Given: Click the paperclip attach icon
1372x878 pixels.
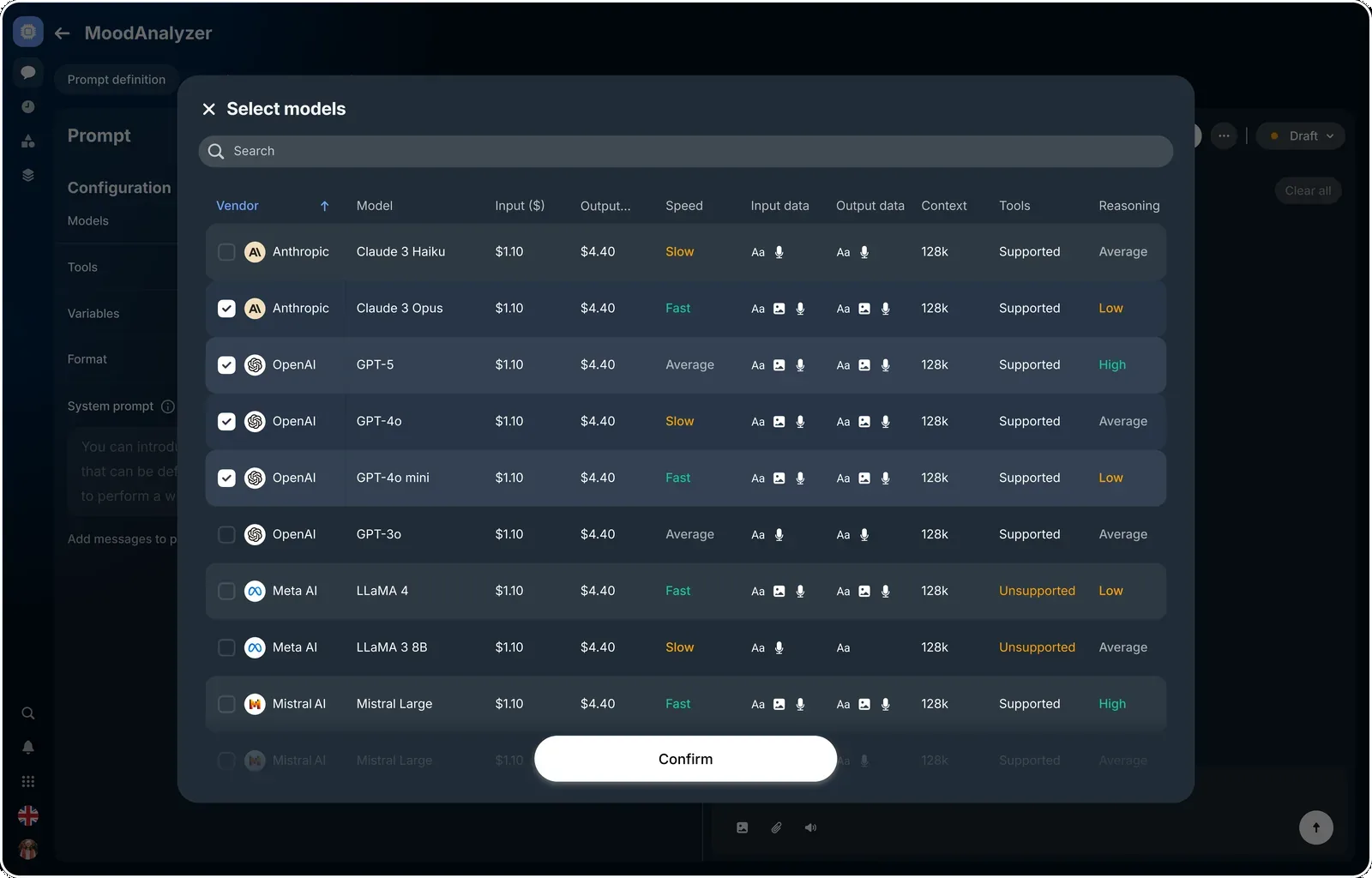Looking at the screenshot, I should coord(776,828).
